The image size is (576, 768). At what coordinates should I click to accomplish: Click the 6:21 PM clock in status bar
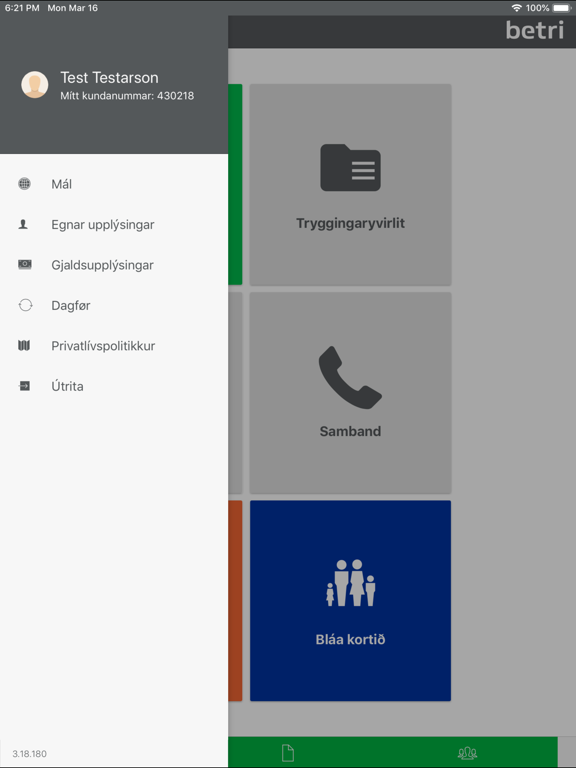coord(22,8)
